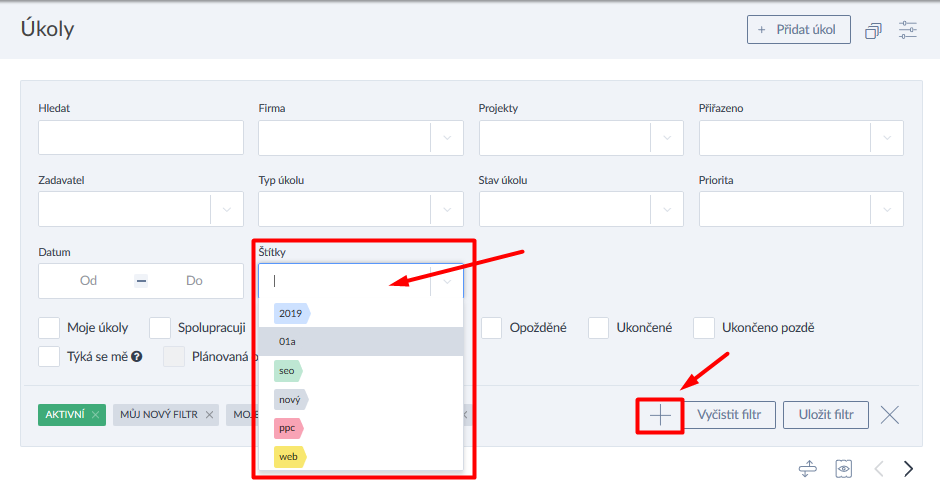Click the row spacing icon below filters
Screen dimensions: 940x492
(x=809, y=468)
